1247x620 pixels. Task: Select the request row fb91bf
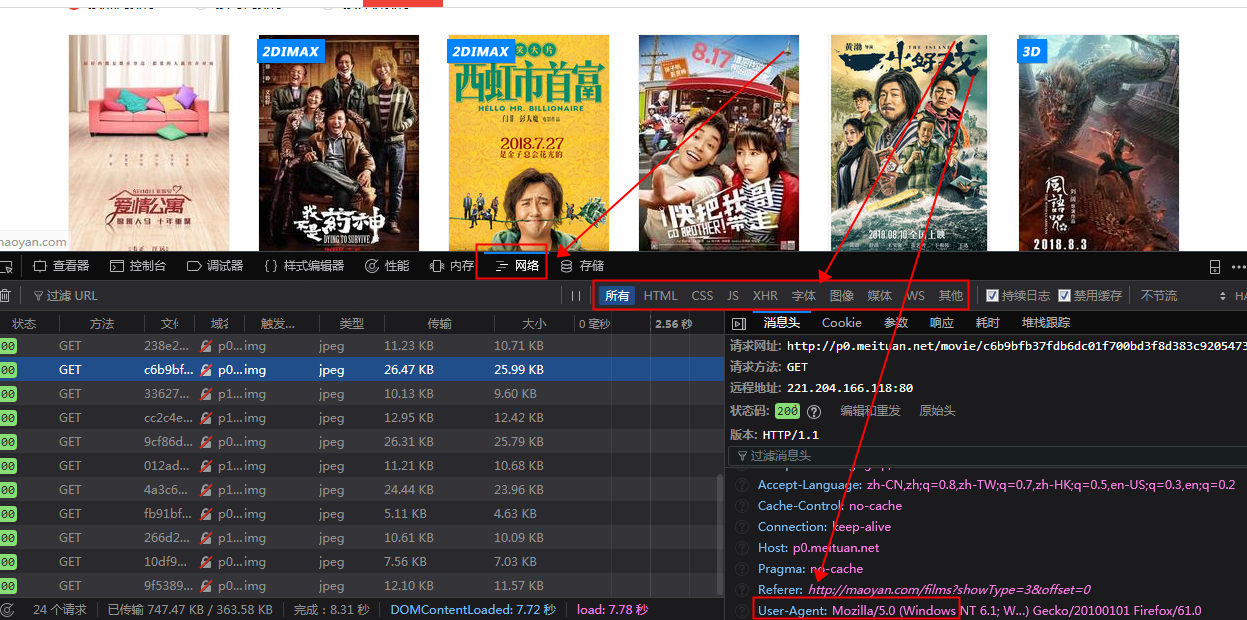(359, 513)
